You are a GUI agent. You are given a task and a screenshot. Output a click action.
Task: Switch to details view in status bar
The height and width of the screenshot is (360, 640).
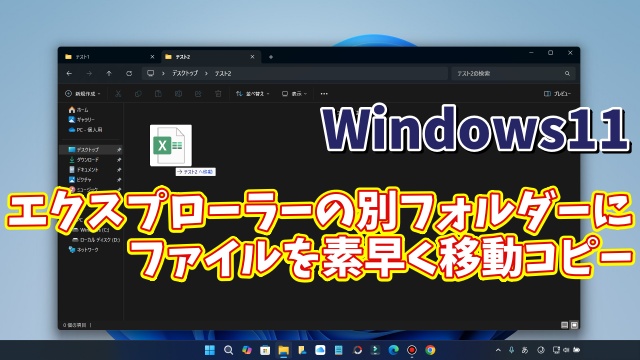click(564, 325)
